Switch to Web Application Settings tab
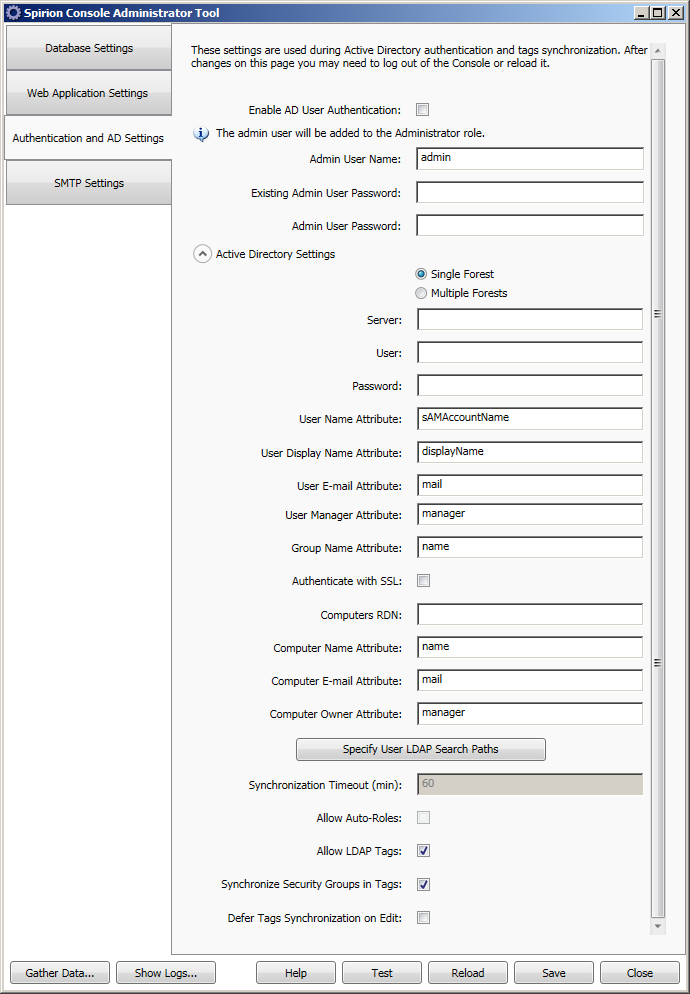Screen dimensions: 690x994 tap(88, 93)
